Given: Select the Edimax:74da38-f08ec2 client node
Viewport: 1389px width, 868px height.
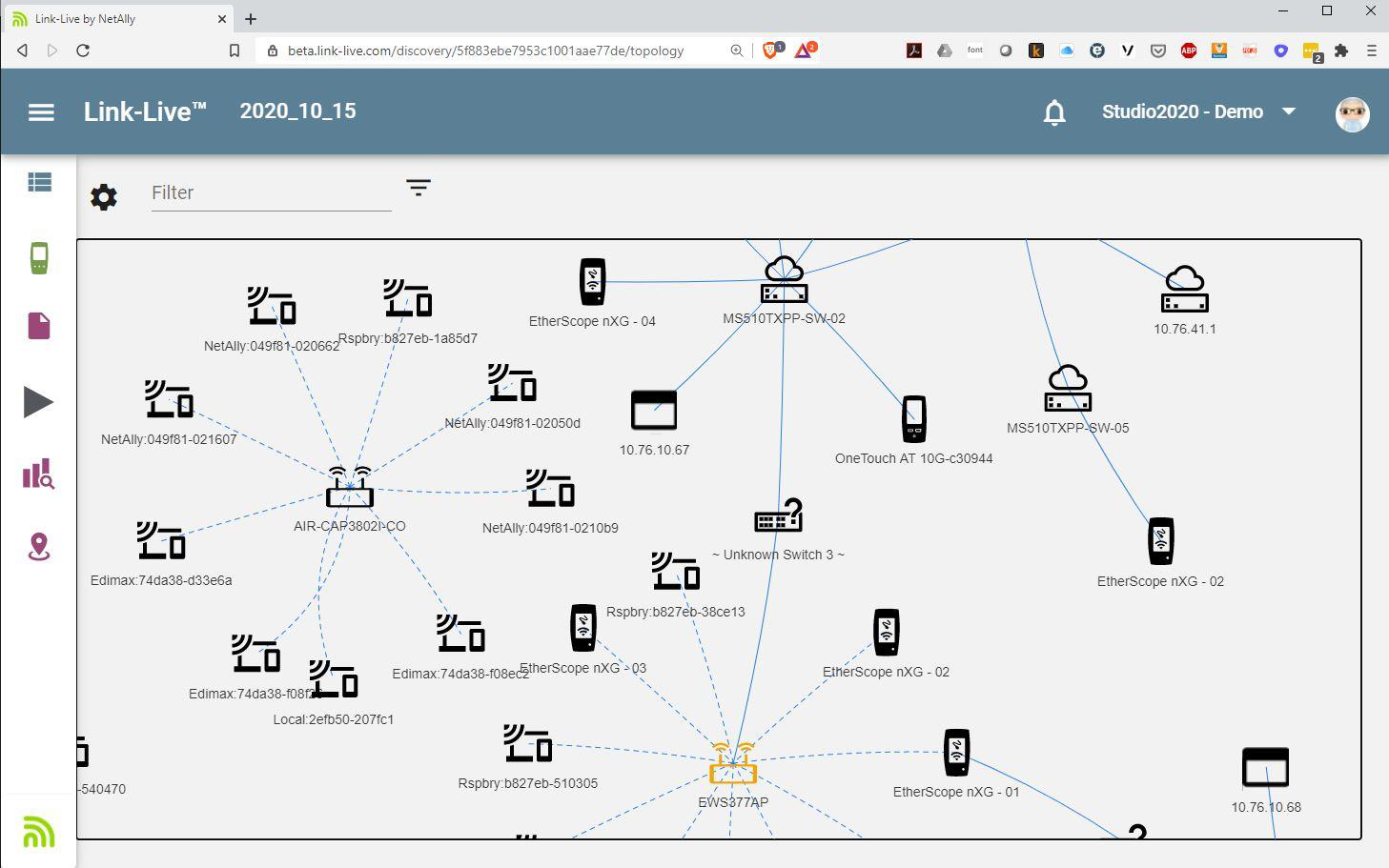Looking at the screenshot, I should 461,634.
